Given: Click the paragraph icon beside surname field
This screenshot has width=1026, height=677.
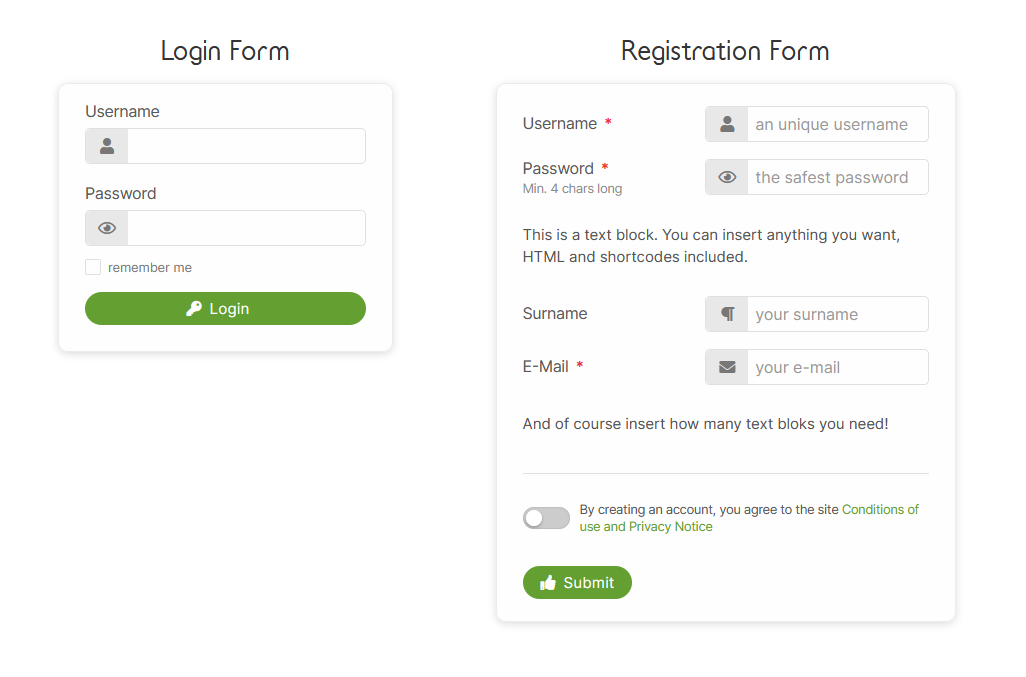Looking at the screenshot, I should pos(727,314).
